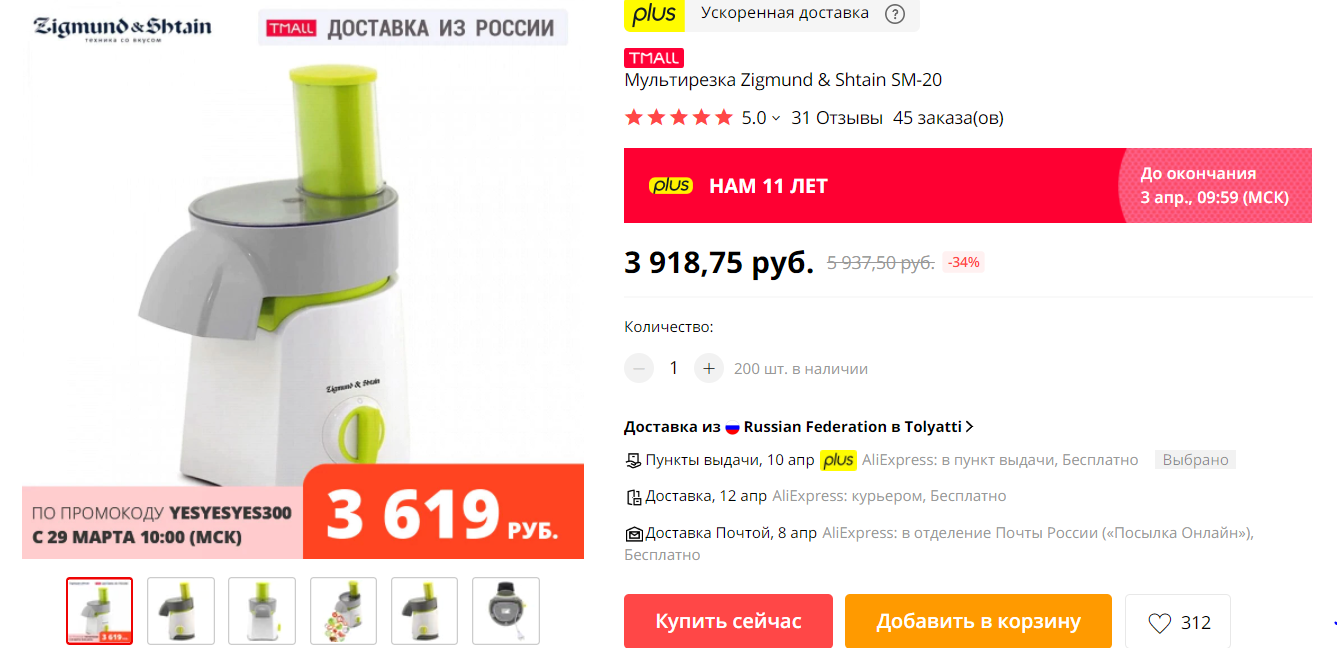This screenshot has height=648, width=1337.
Task: Expand the 5.0 rating dropdown chevron
Action: (x=776, y=118)
